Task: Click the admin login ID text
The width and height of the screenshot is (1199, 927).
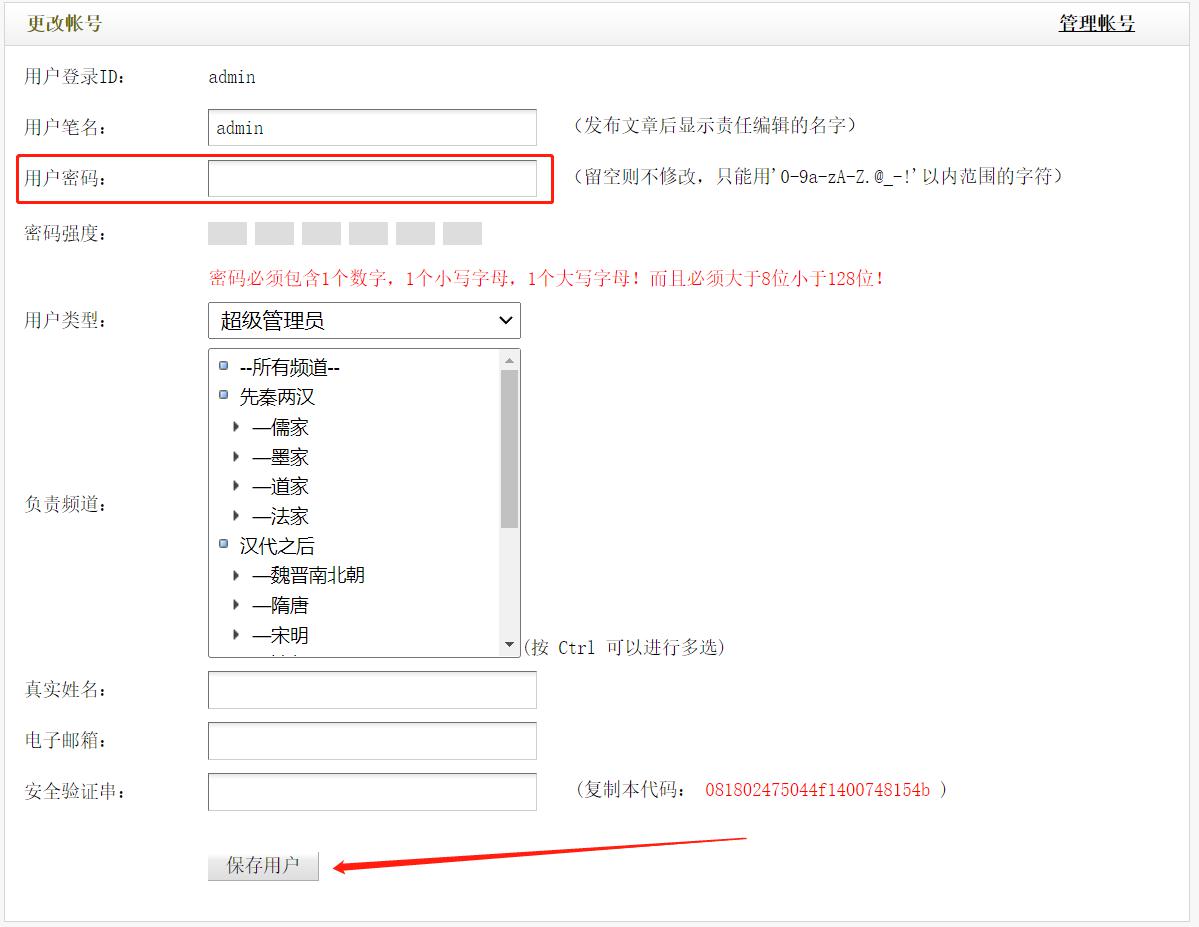Action: click(232, 77)
